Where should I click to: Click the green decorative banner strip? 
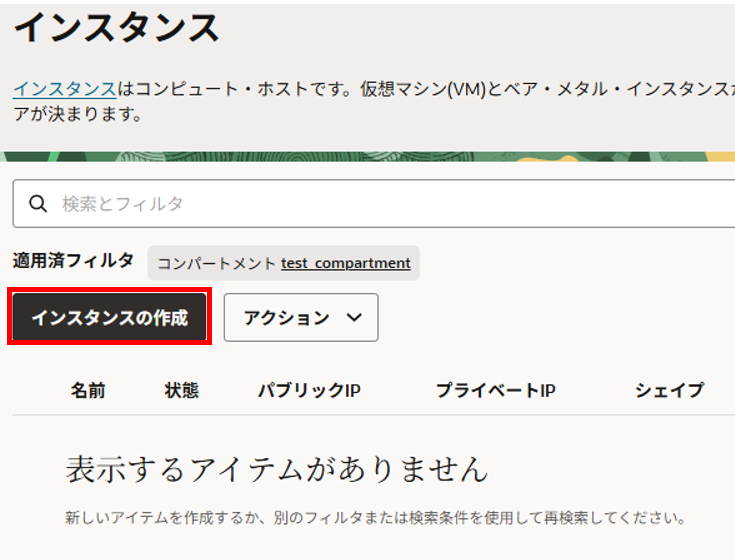click(x=367, y=156)
